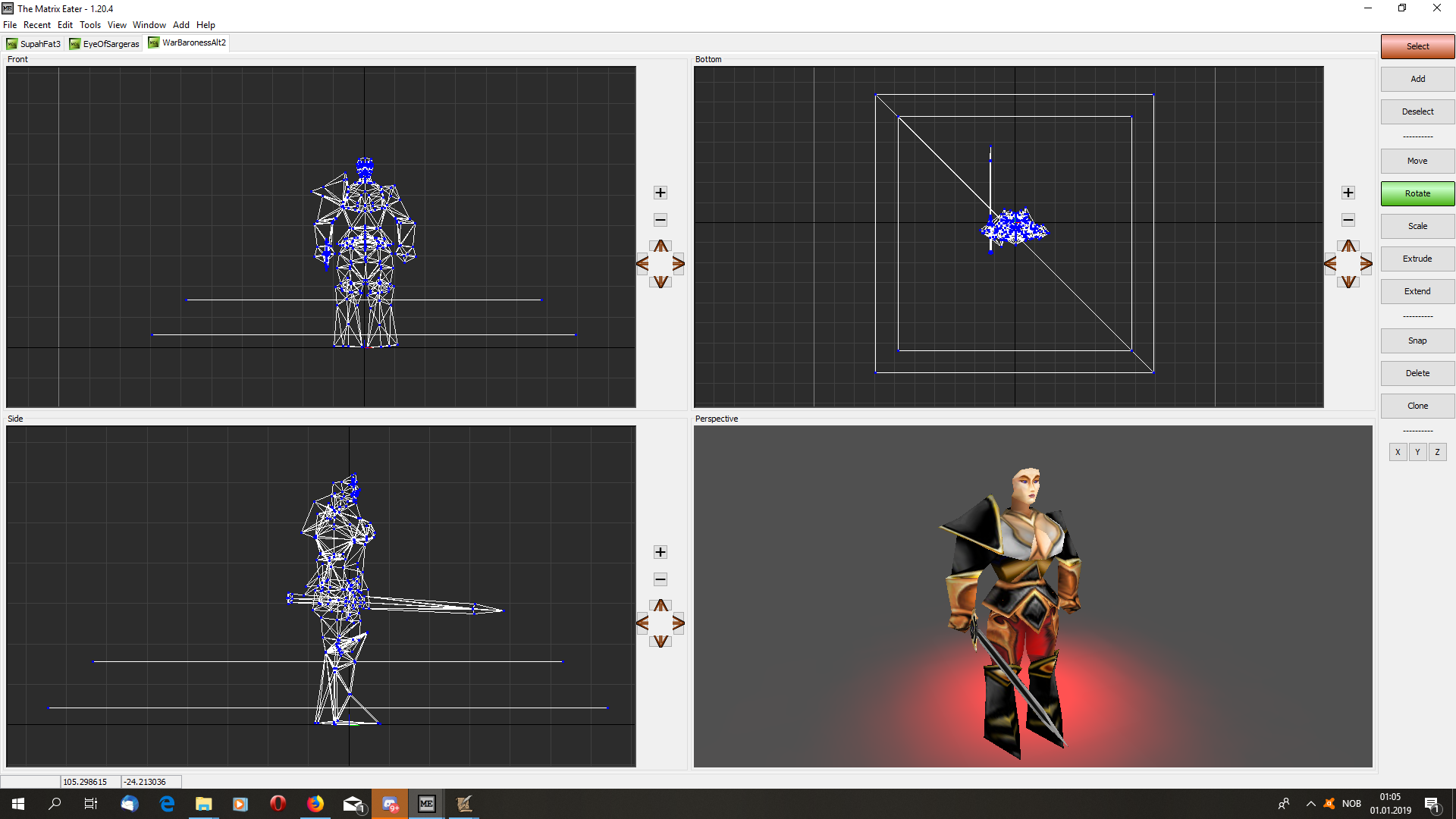Pan the Side viewport up with arrow
Image resolution: width=1456 pixels, height=819 pixels.
(x=661, y=605)
